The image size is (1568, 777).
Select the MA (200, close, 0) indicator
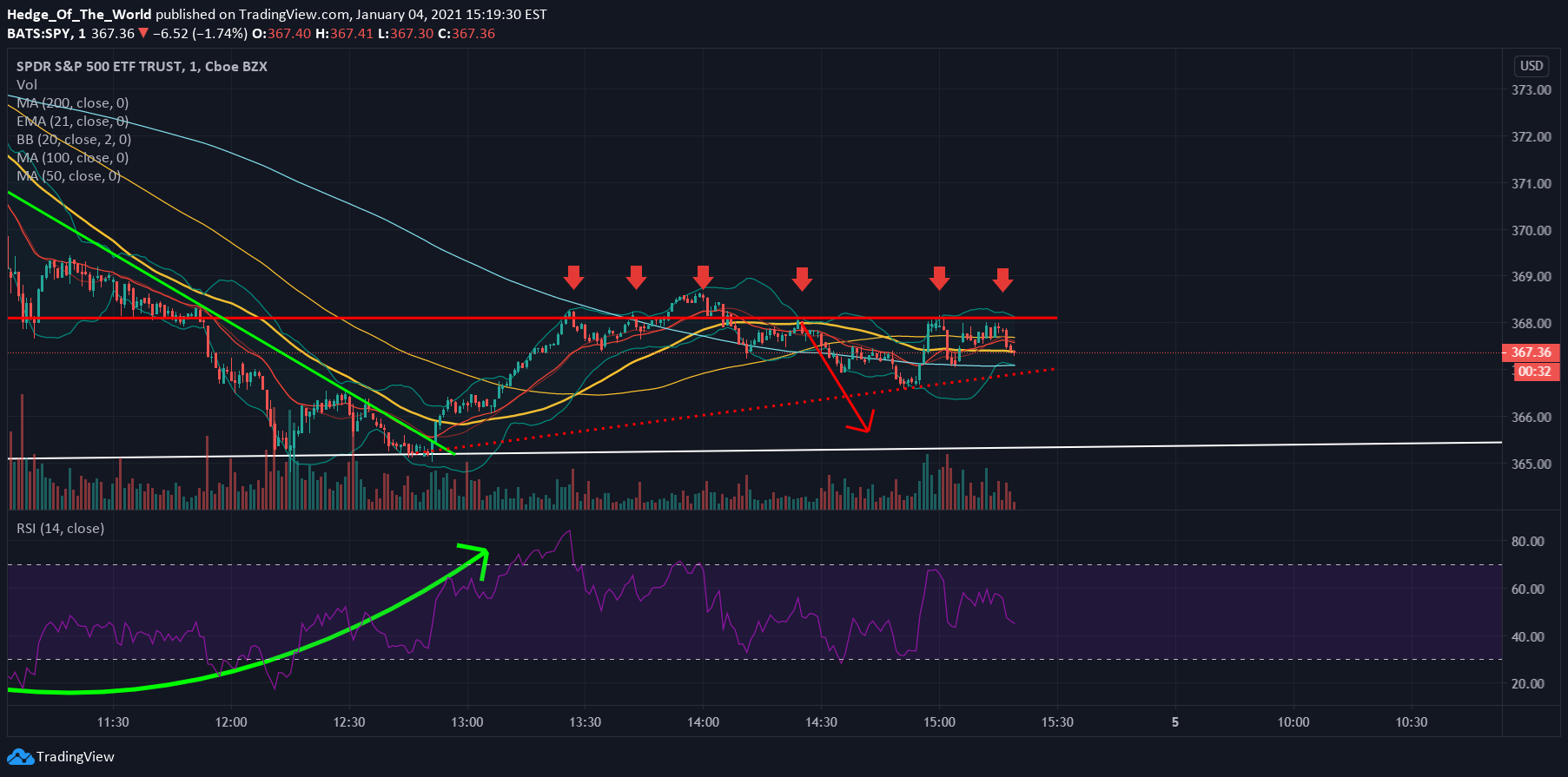(73, 103)
